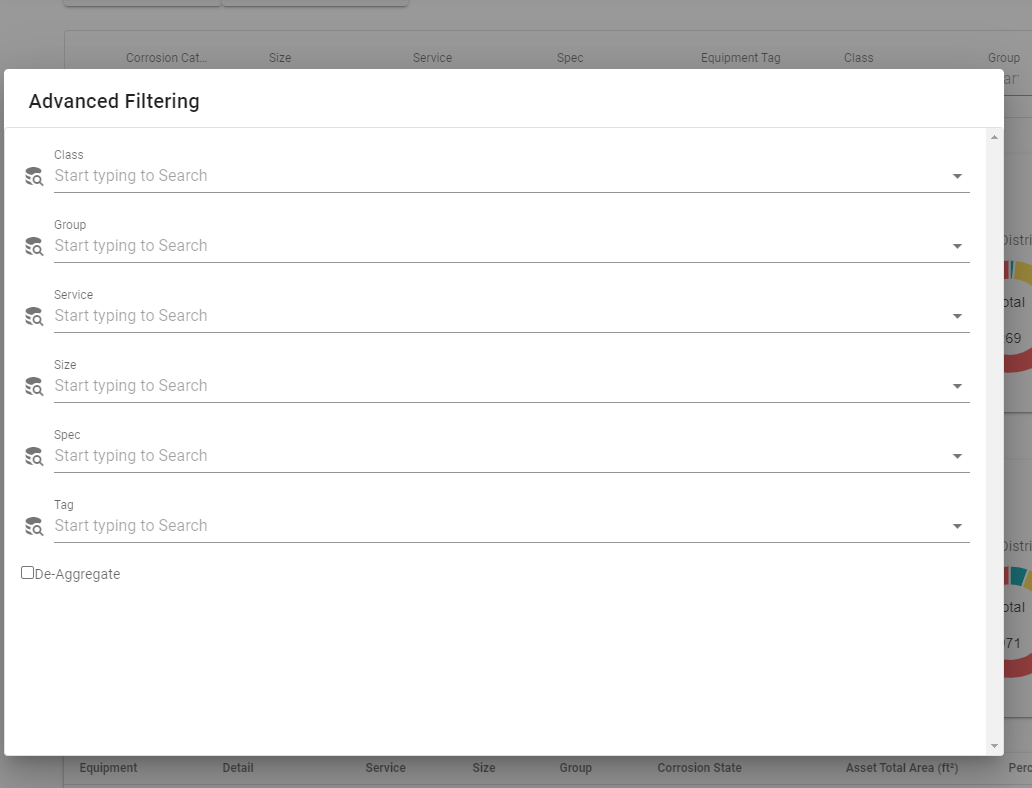The height and width of the screenshot is (788, 1032).
Task: Click the database search icon beside Service
Action: click(x=34, y=317)
